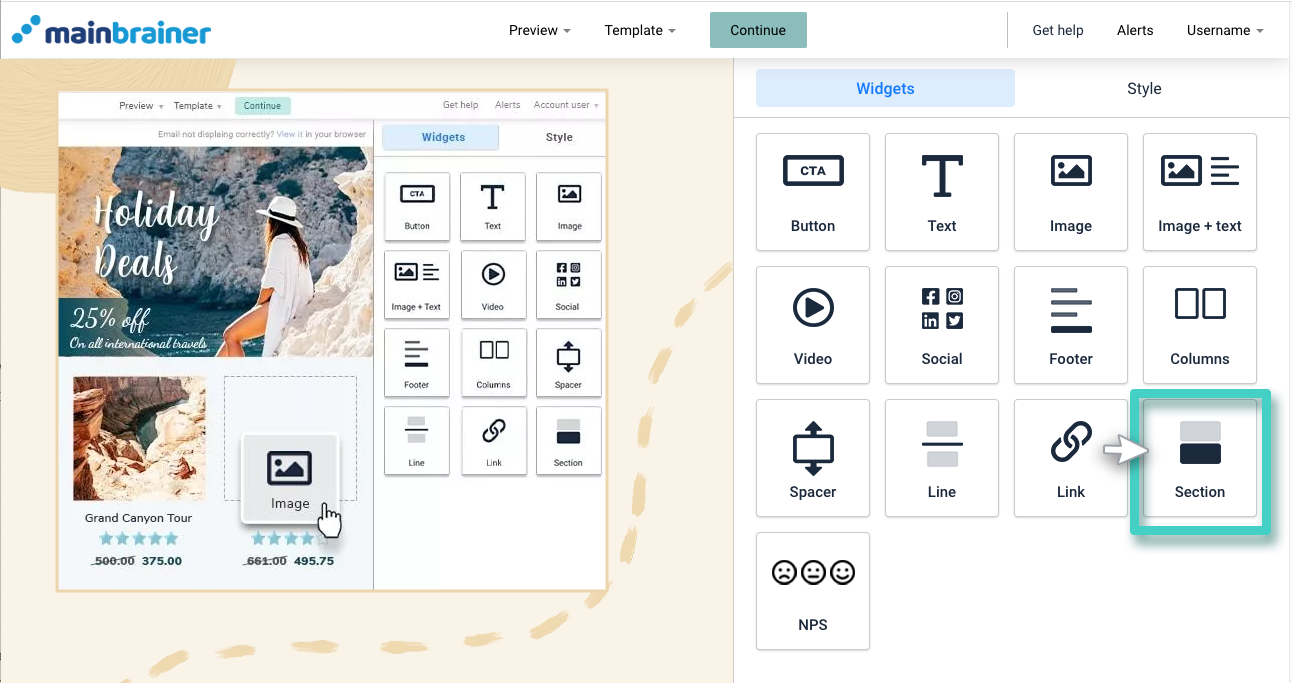Switch to the Style tab

click(1143, 88)
